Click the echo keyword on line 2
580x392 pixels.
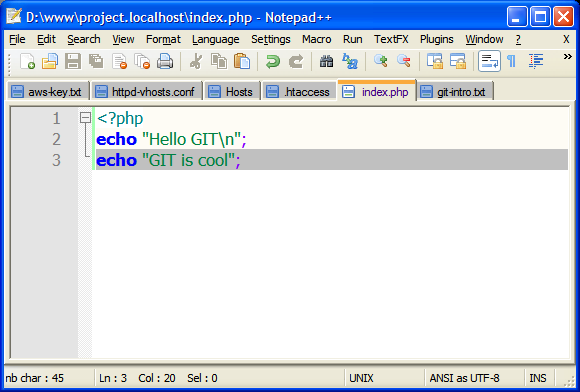pos(117,139)
